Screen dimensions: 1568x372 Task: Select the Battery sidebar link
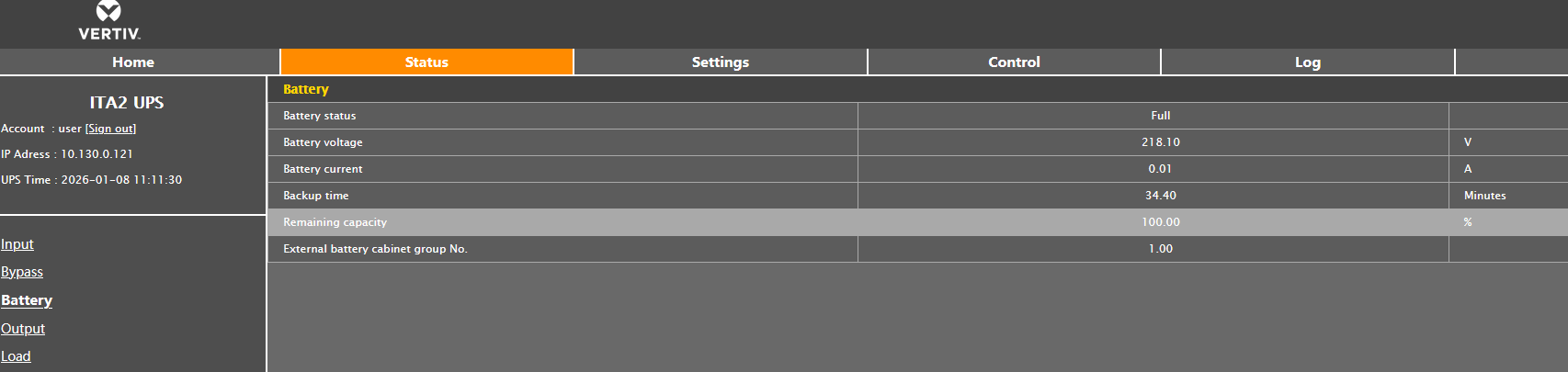[27, 300]
